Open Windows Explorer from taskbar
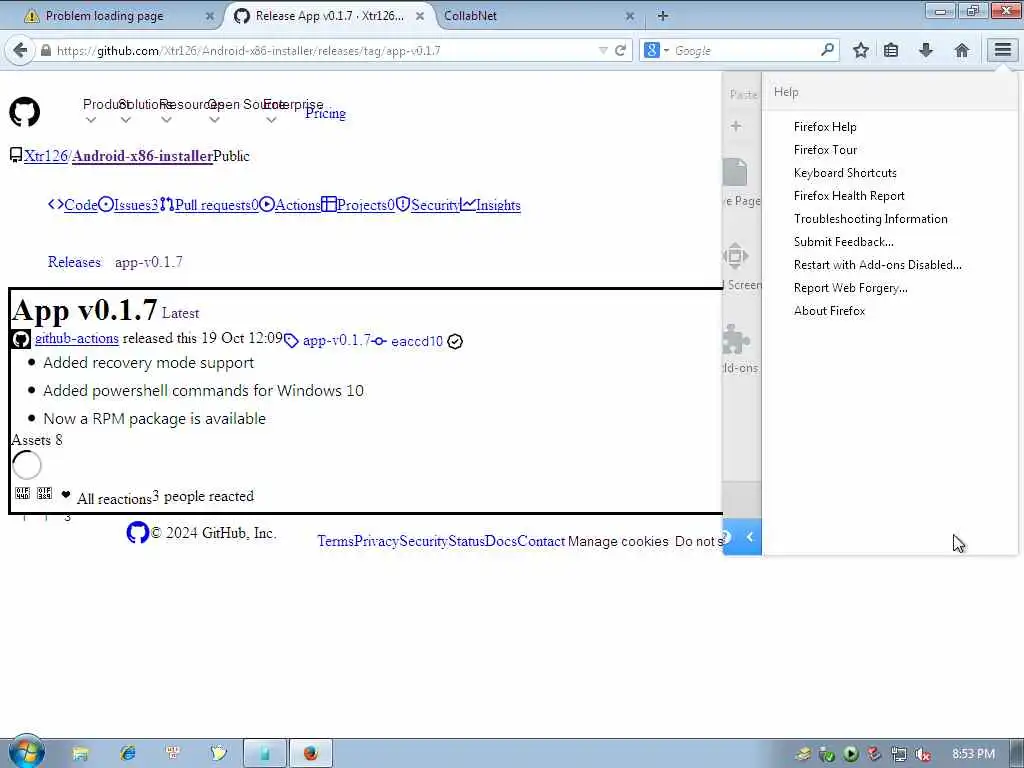This screenshot has height=768, width=1024. [x=80, y=753]
